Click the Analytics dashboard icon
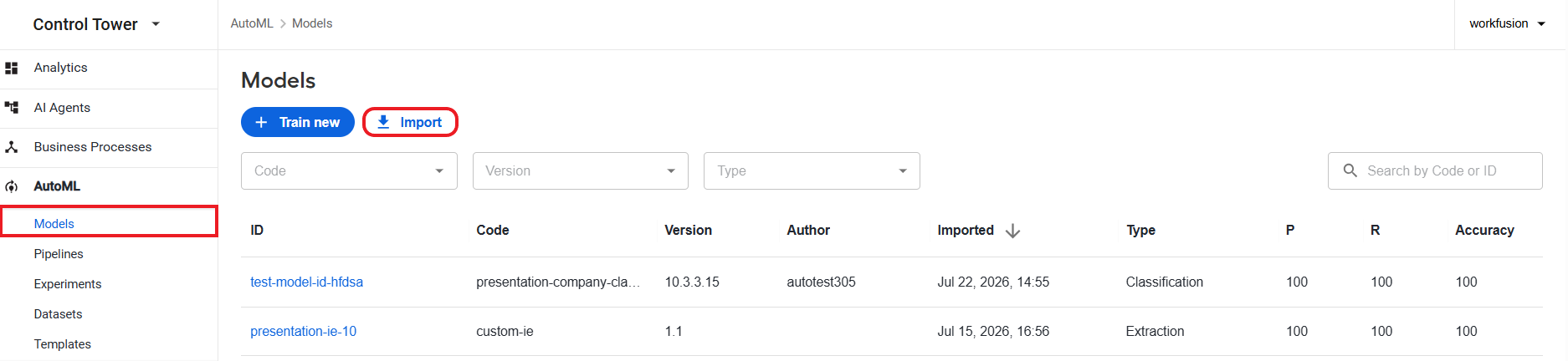Viewport: 1568px width, 361px height. (x=12, y=68)
